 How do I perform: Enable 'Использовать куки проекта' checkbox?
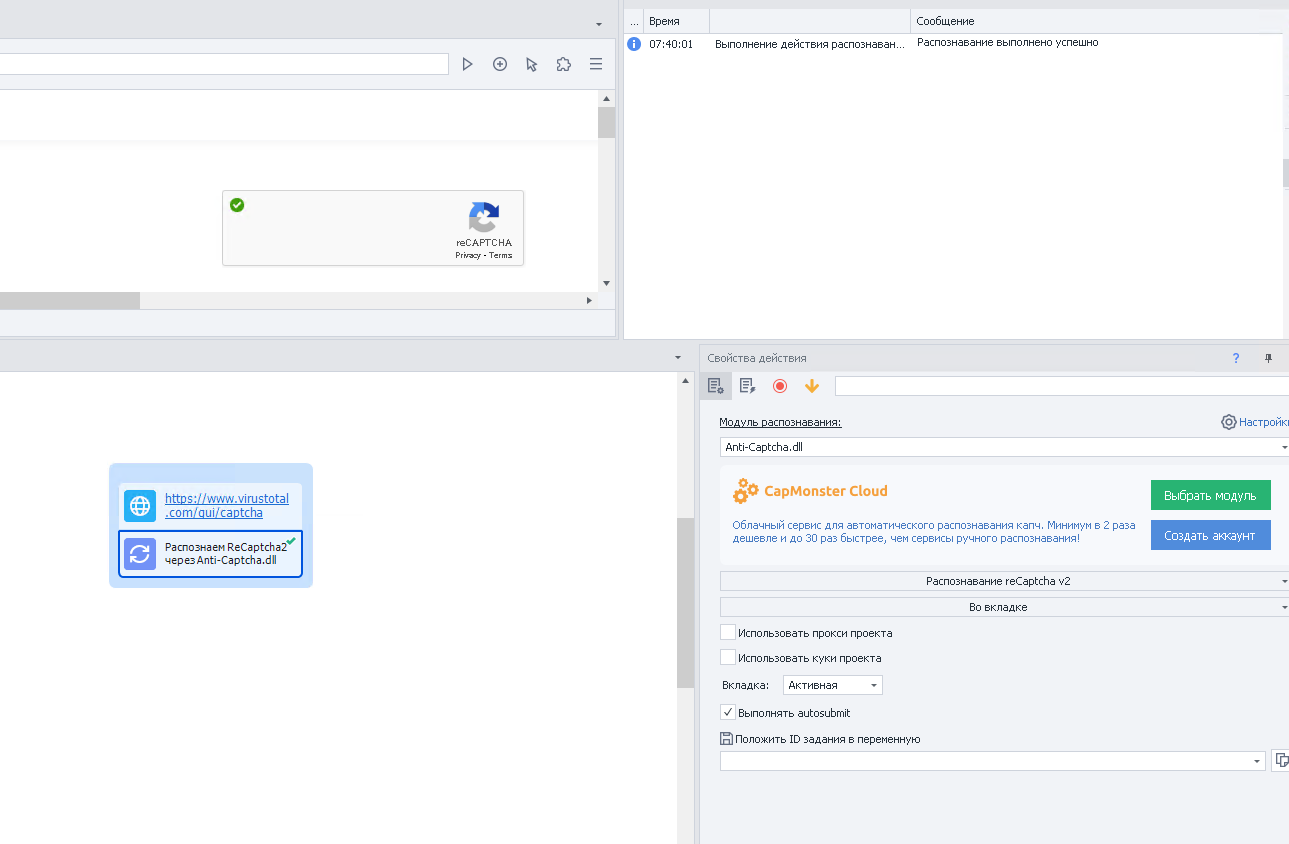click(x=728, y=658)
